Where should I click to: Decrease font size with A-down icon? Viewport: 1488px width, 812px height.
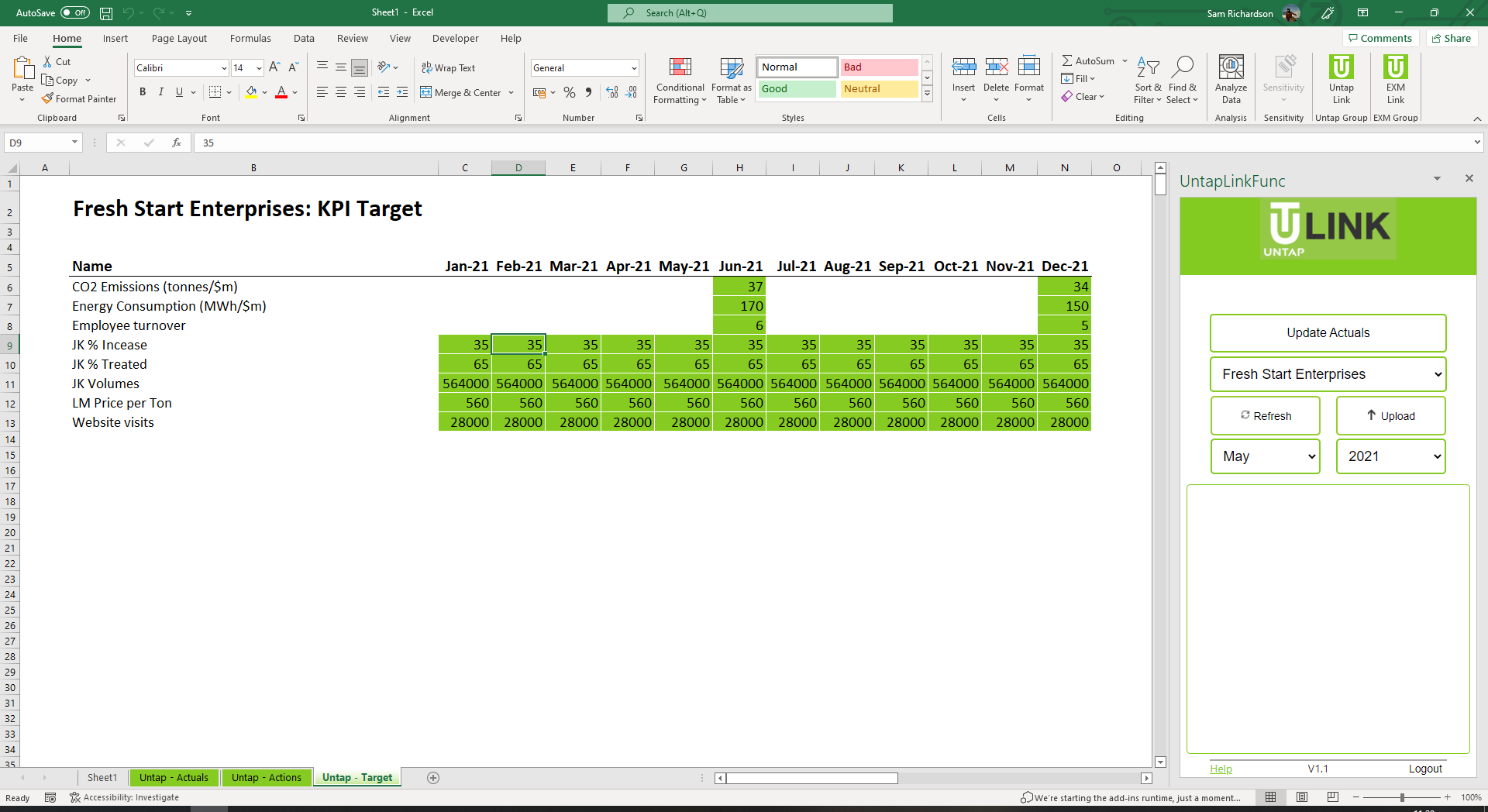point(294,67)
